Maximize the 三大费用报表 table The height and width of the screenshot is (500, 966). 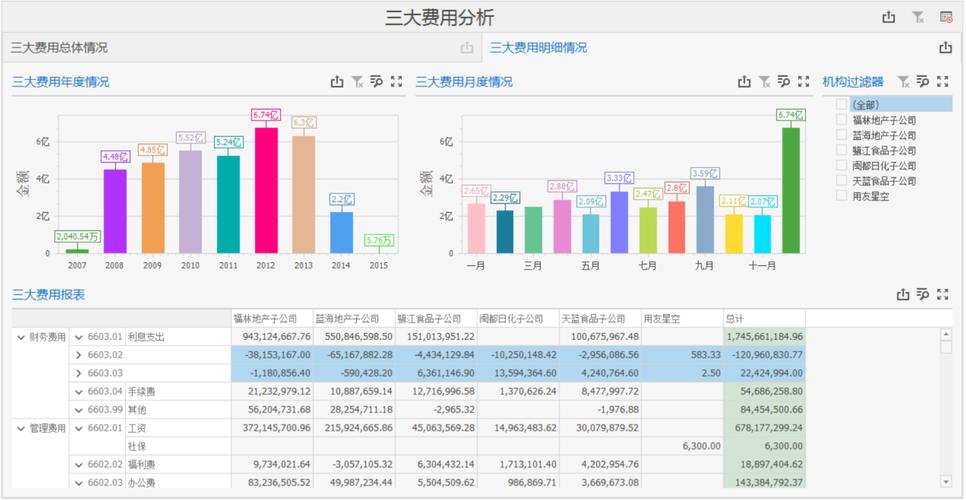(x=943, y=294)
